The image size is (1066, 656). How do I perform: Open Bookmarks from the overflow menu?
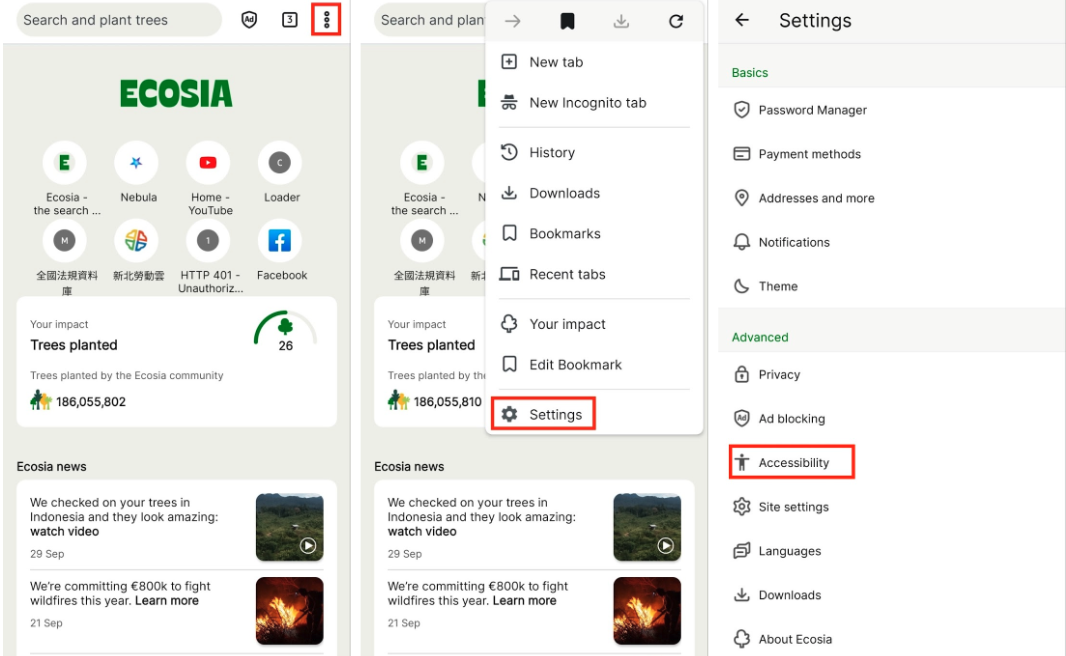594,234
